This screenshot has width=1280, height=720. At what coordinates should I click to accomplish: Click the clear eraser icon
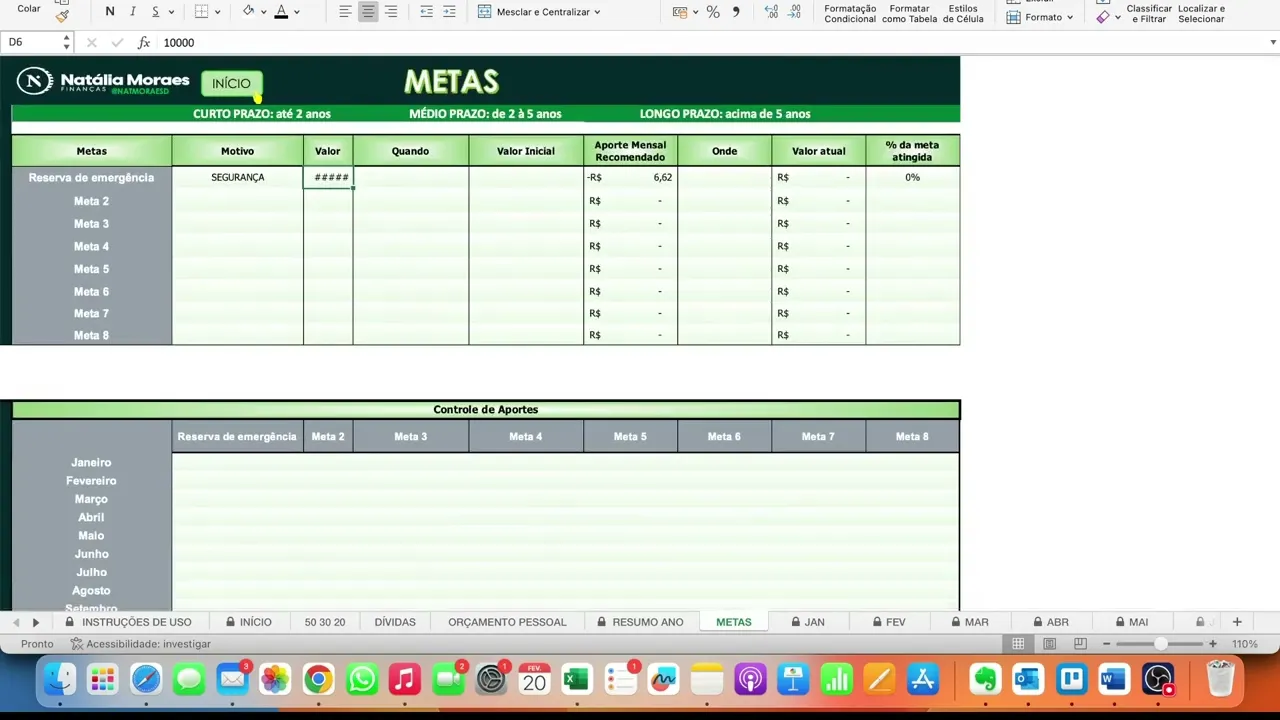[1103, 17]
